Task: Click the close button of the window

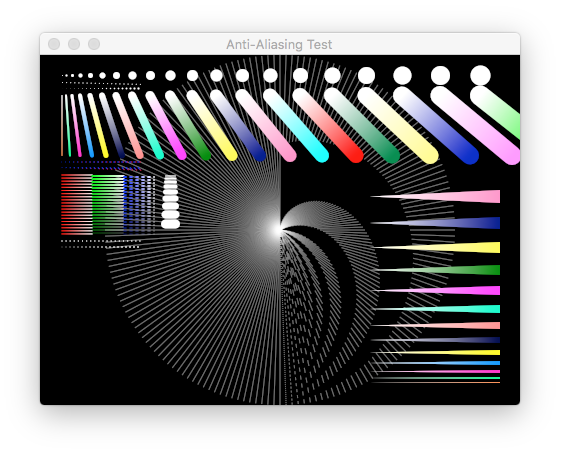Action: click(x=54, y=44)
